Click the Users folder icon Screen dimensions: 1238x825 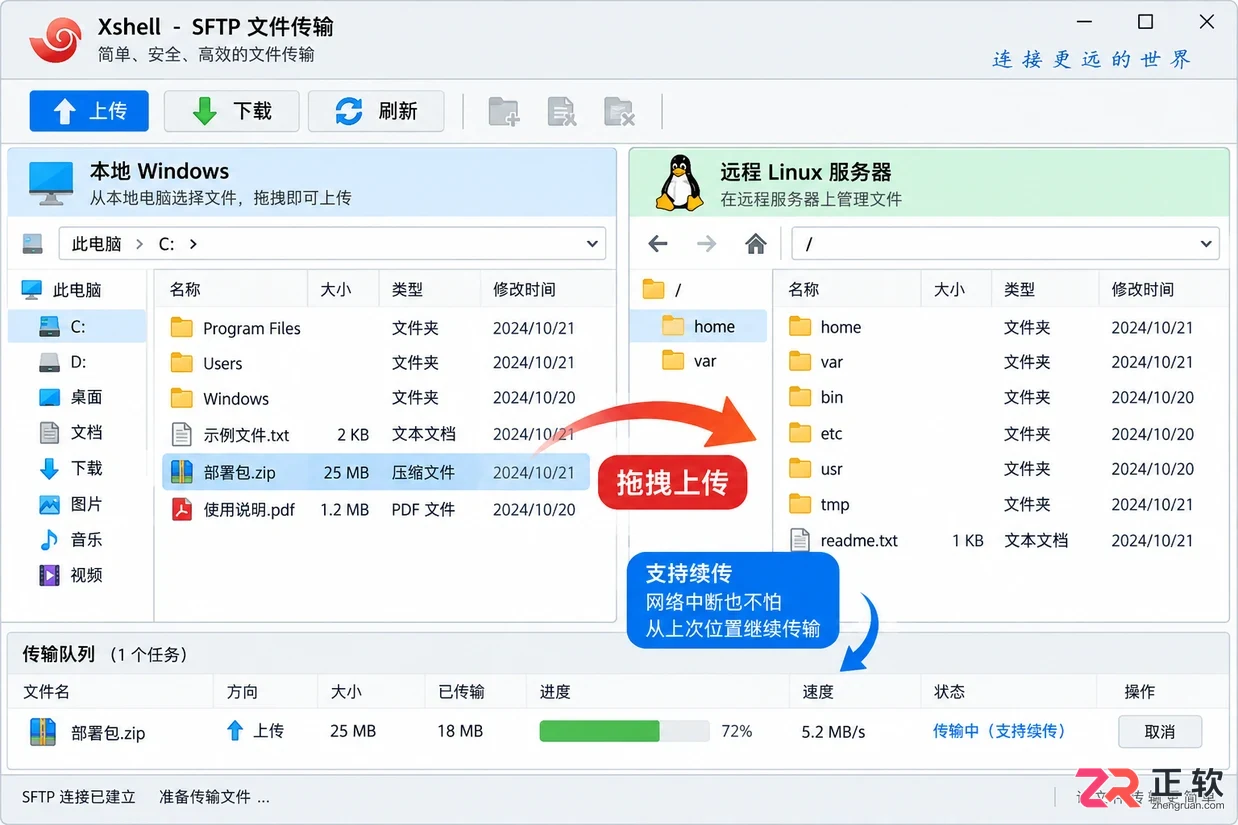point(181,362)
